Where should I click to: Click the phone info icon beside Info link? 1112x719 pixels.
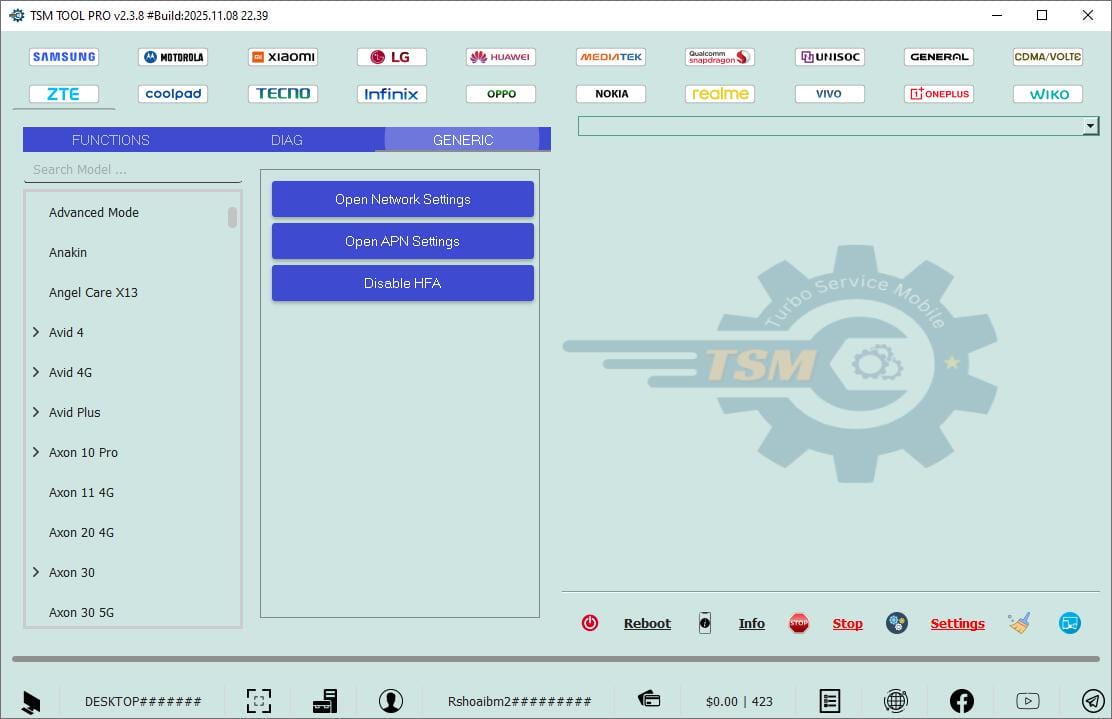tap(705, 623)
